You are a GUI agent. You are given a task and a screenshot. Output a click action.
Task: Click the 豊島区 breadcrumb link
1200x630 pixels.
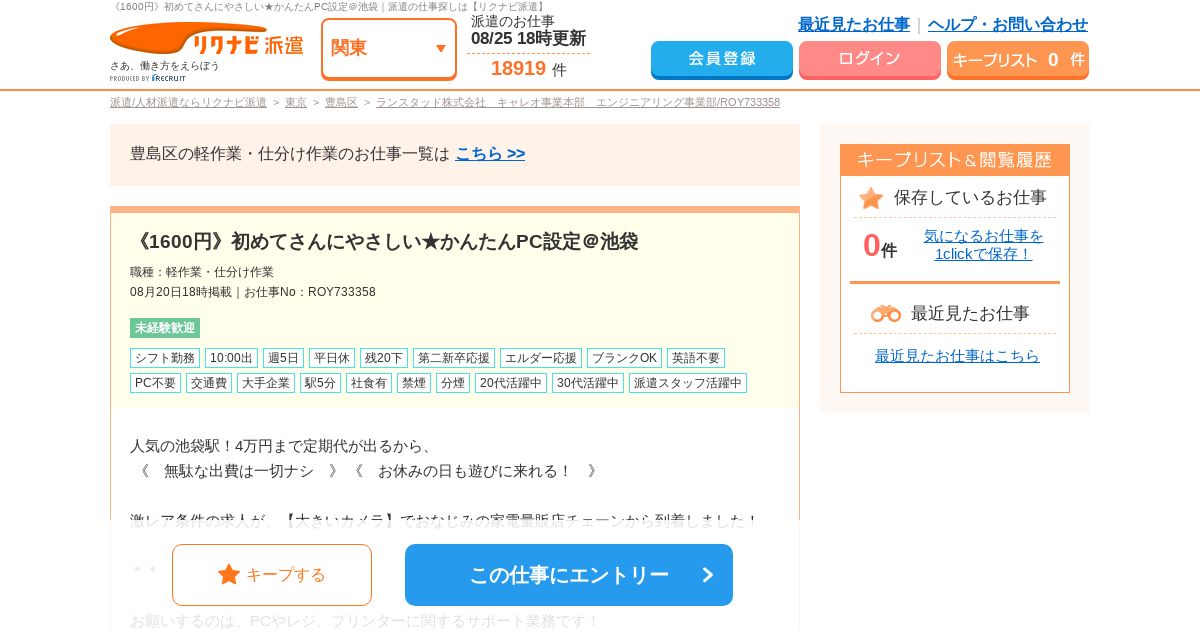pyautogui.click(x=341, y=102)
